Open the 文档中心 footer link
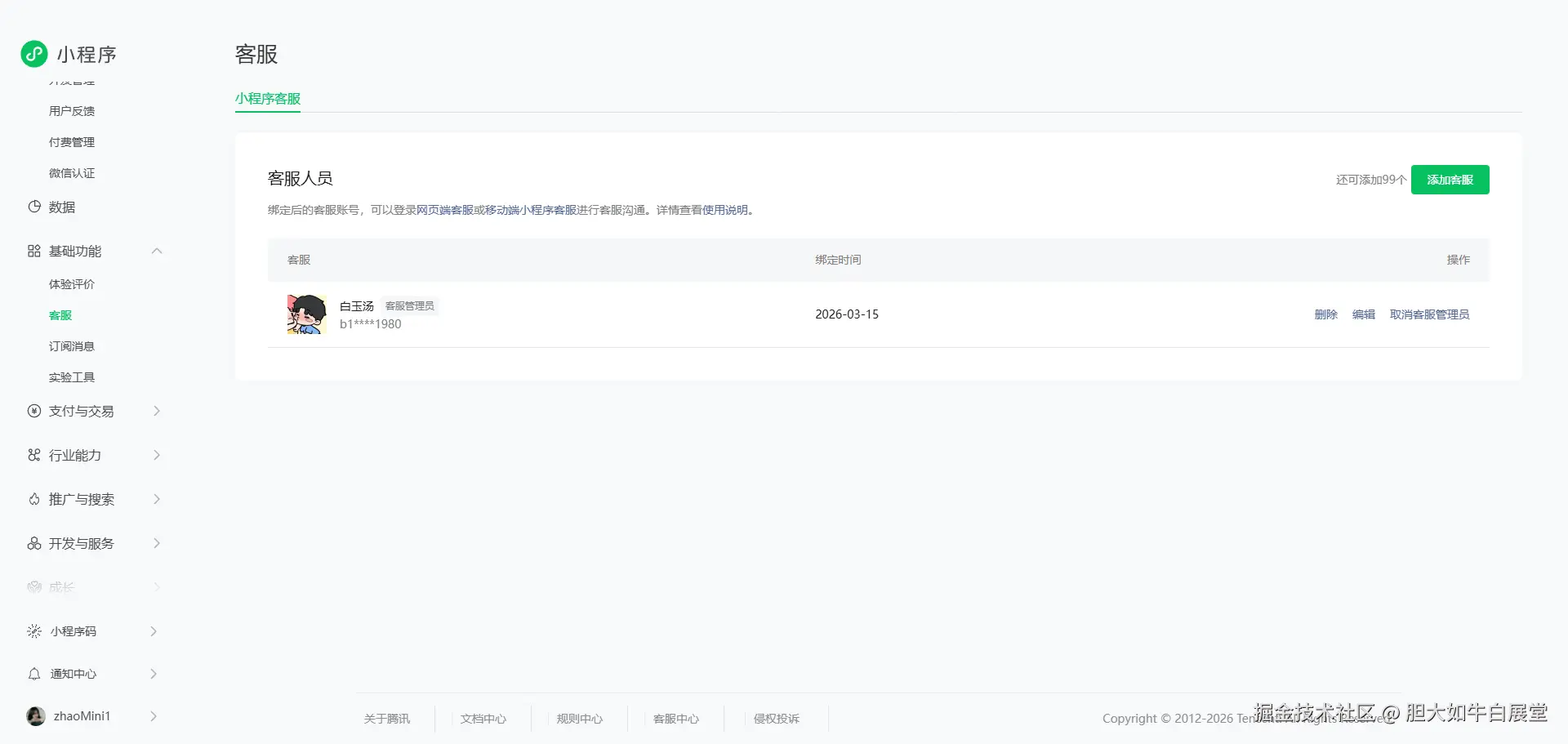This screenshot has height=744, width=1568. (x=483, y=719)
